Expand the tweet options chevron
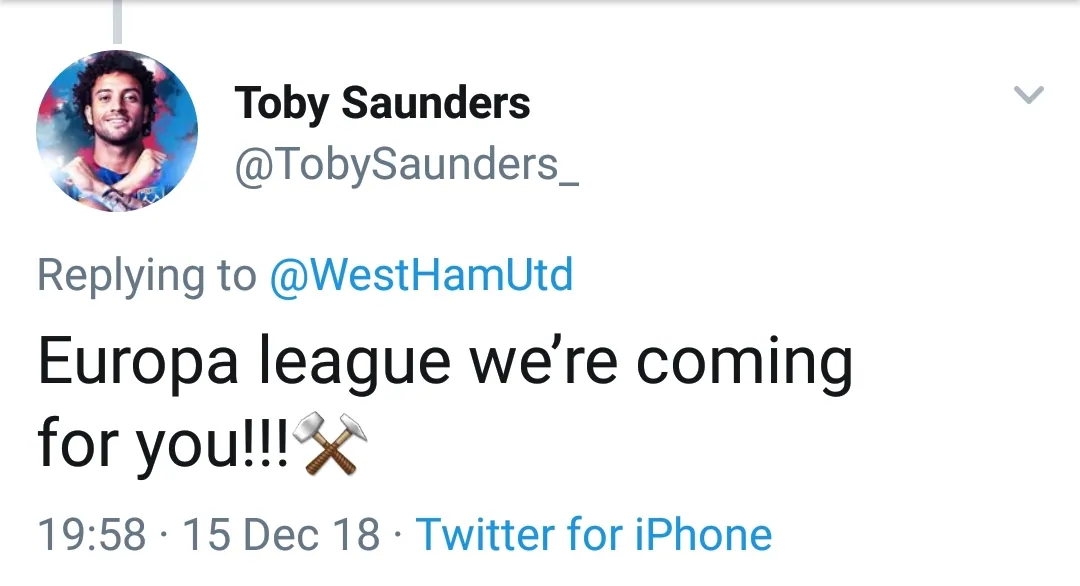 pyautogui.click(x=1028, y=96)
